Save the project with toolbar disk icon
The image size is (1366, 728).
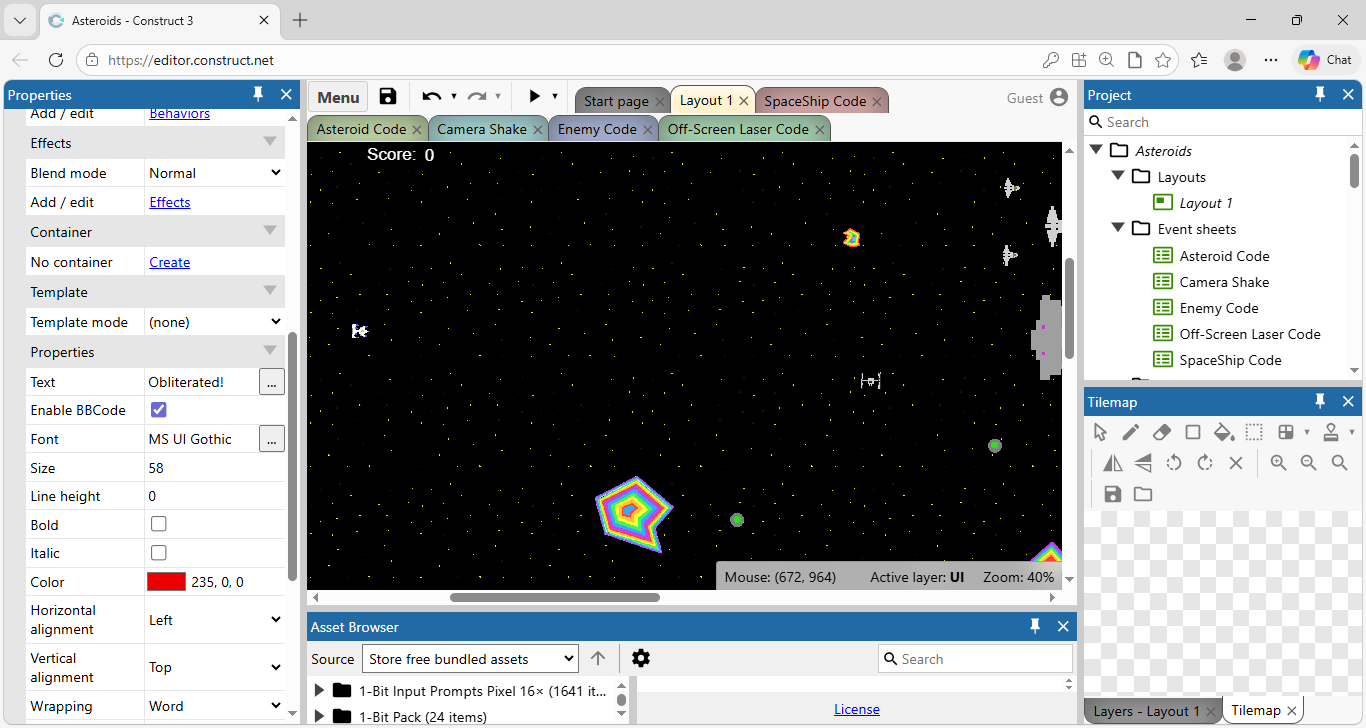[x=388, y=97]
